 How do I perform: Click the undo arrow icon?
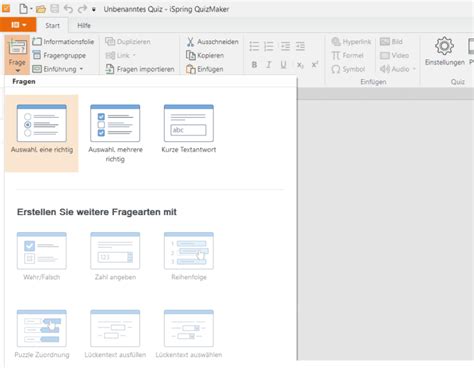(68, 9)
